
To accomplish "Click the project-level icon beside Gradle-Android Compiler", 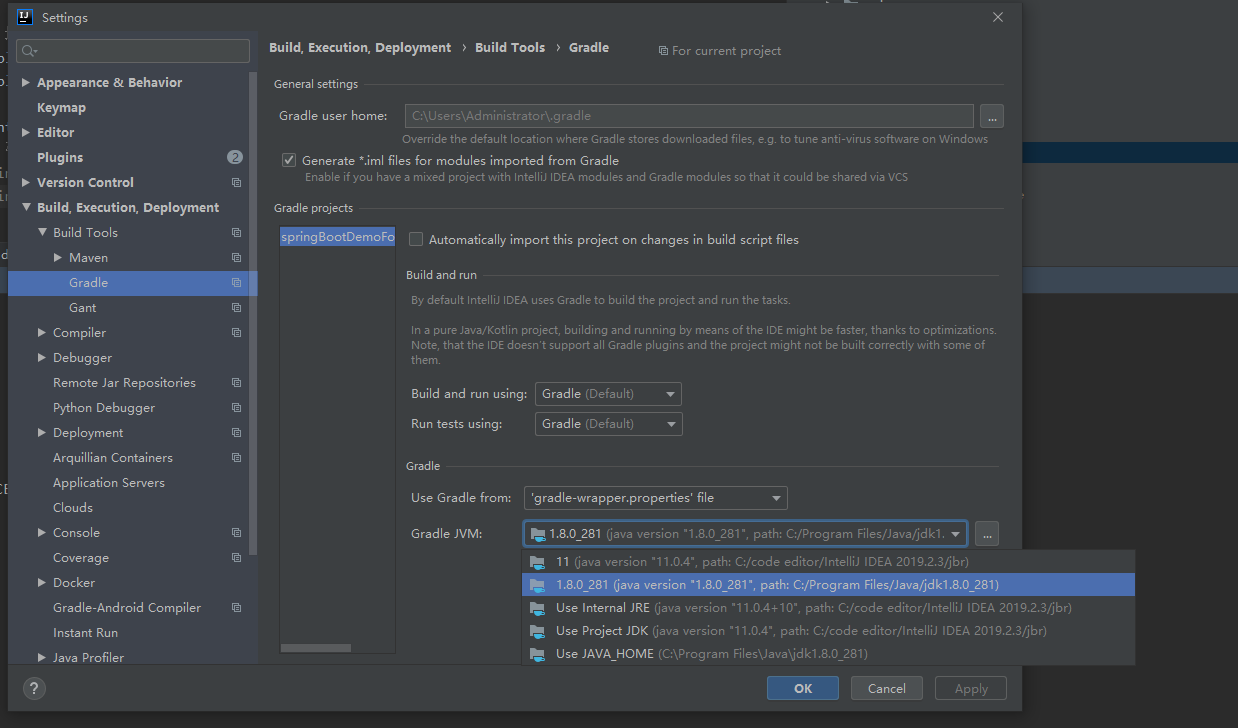I will [236, 608].
